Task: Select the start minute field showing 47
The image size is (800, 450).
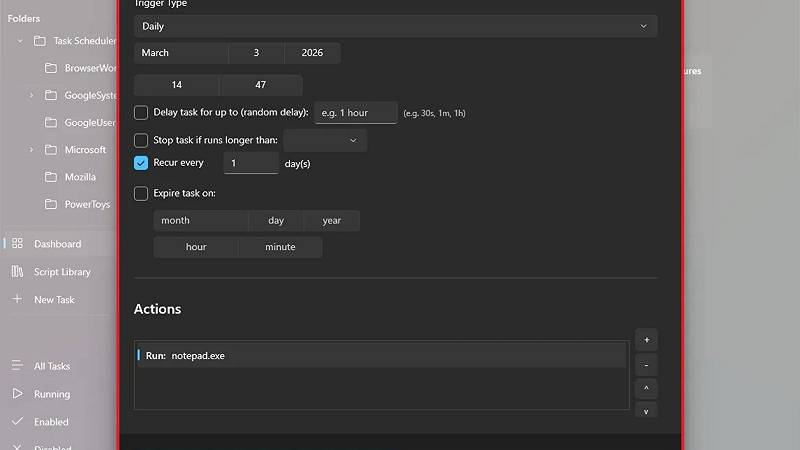Action: coord(261,85)
